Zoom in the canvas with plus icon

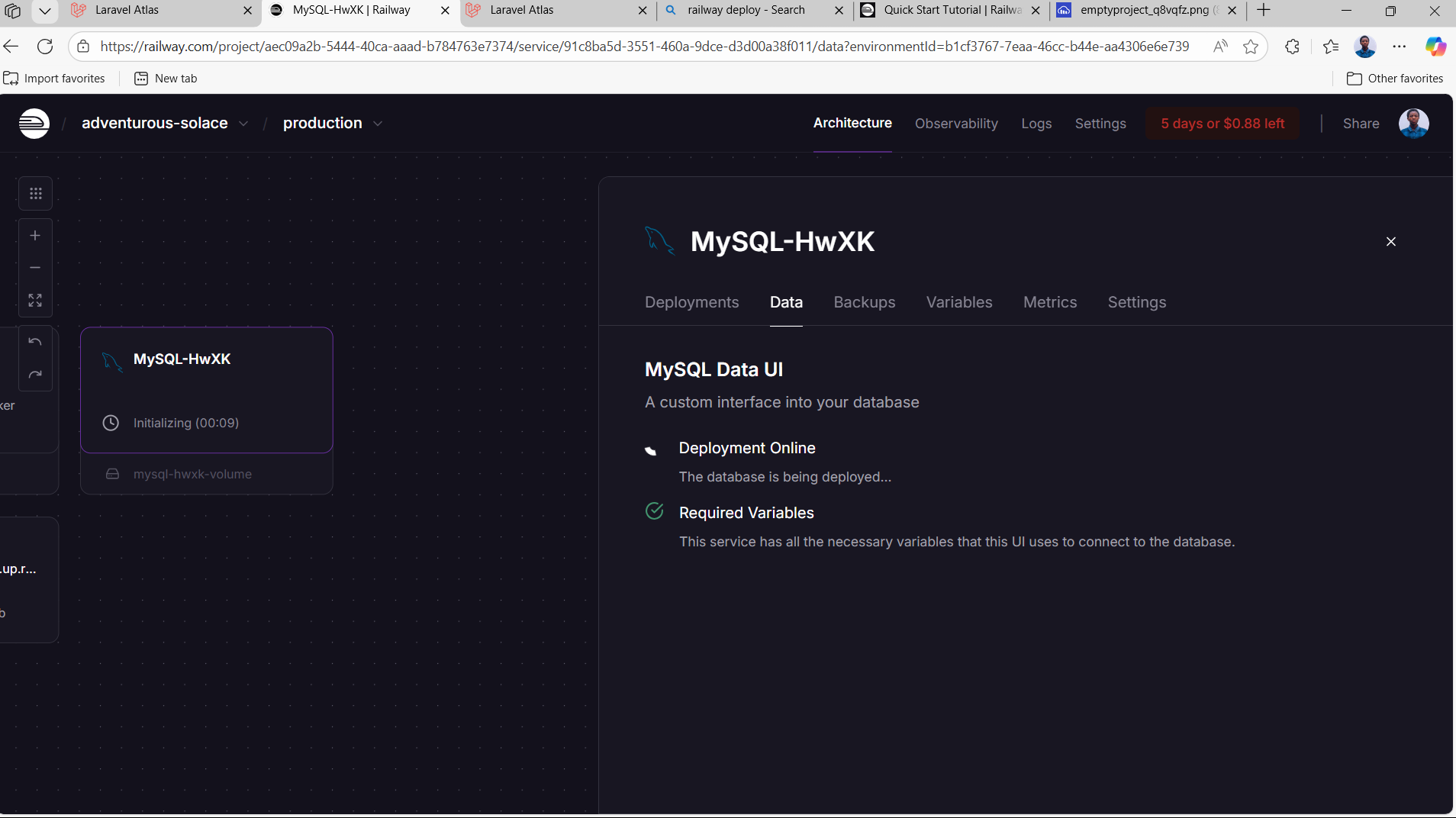[35, 236]
